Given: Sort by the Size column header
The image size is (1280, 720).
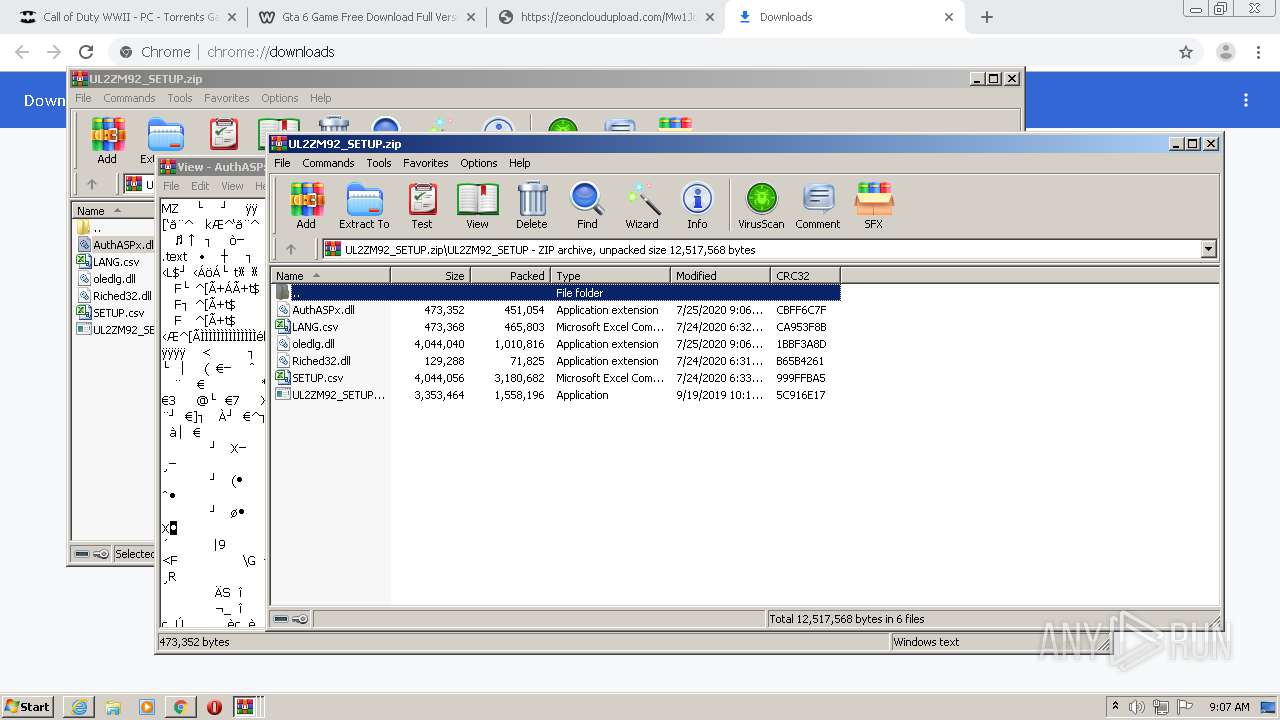Looking at the screenshot, I should 430,276.
